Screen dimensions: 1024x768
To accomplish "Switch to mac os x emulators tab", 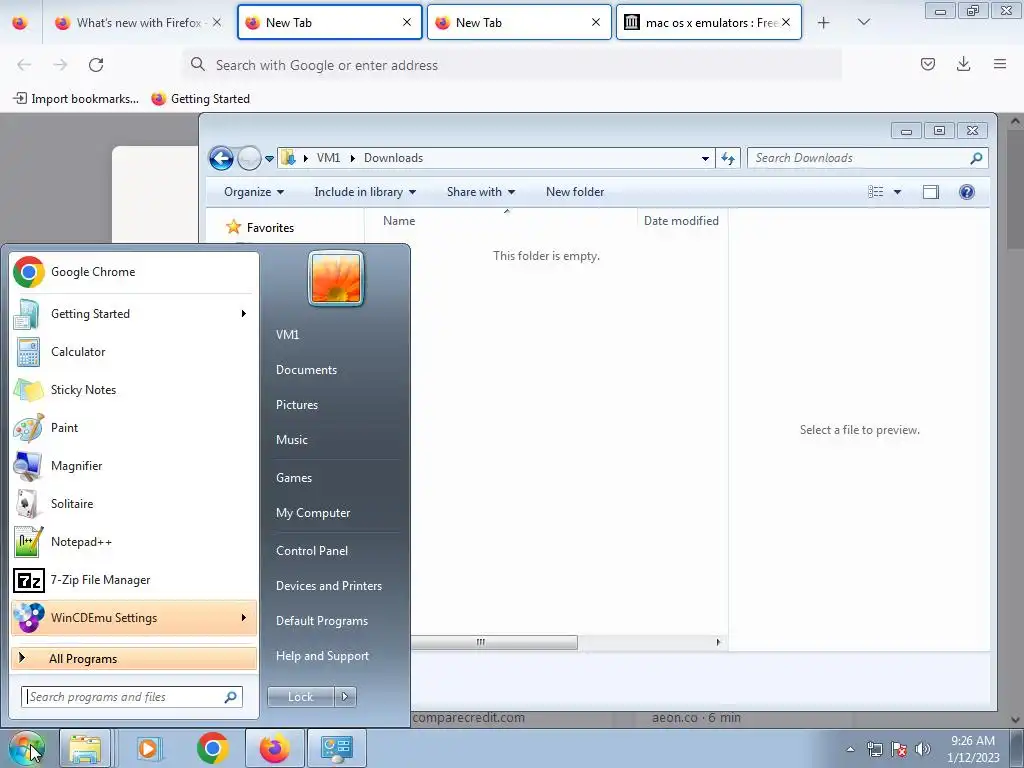I will coord(709,22).
